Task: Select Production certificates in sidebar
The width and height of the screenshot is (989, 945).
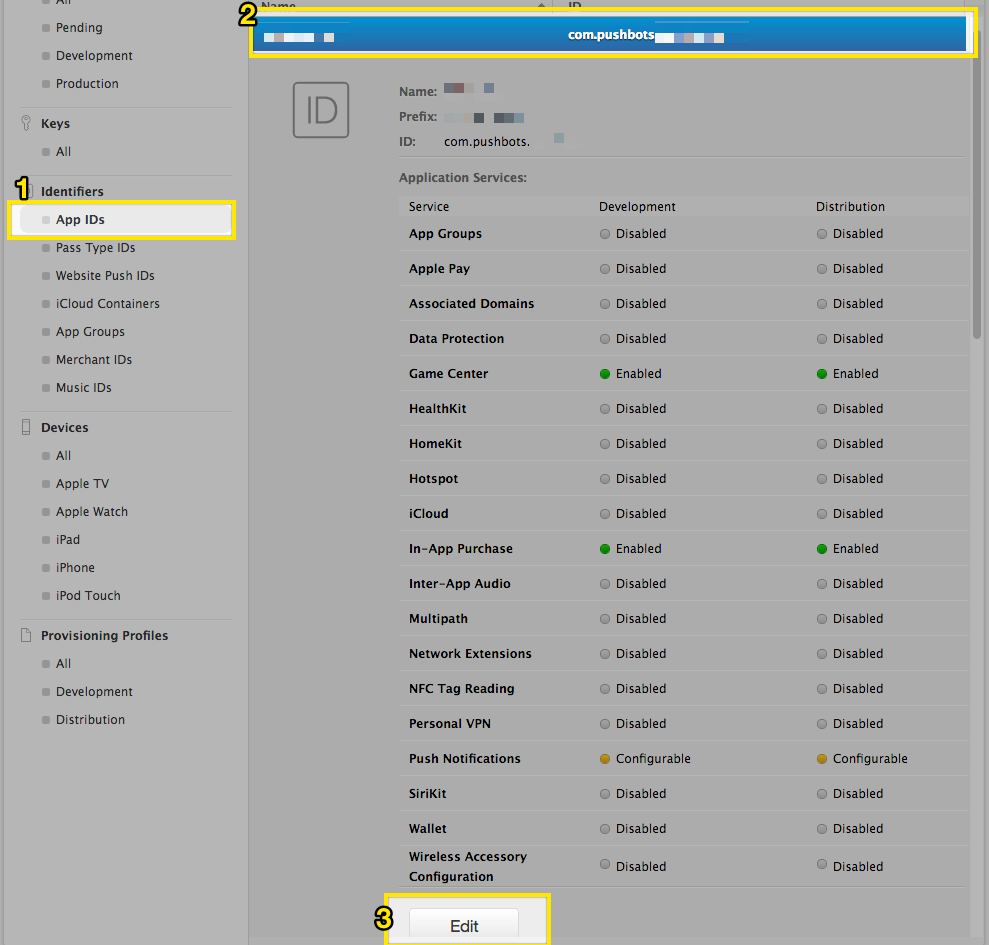Action: click(x=87, y=84)
